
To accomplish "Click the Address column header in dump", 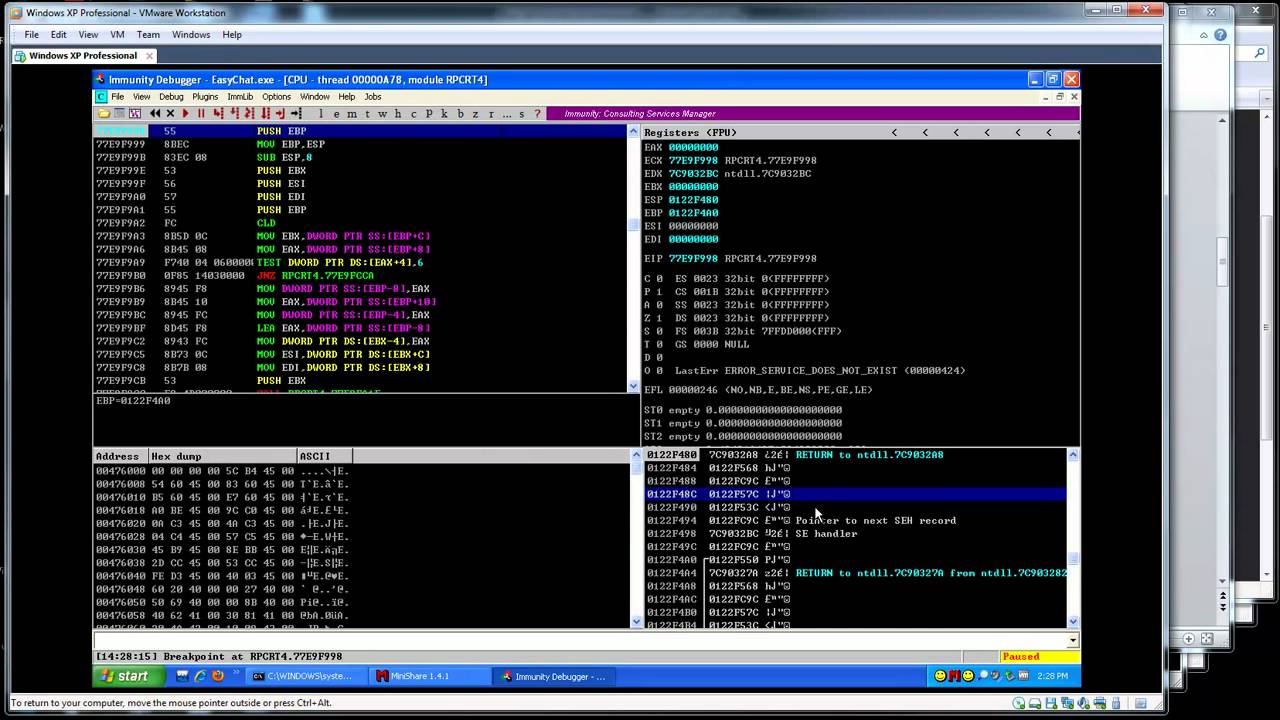I will (120, 456).
